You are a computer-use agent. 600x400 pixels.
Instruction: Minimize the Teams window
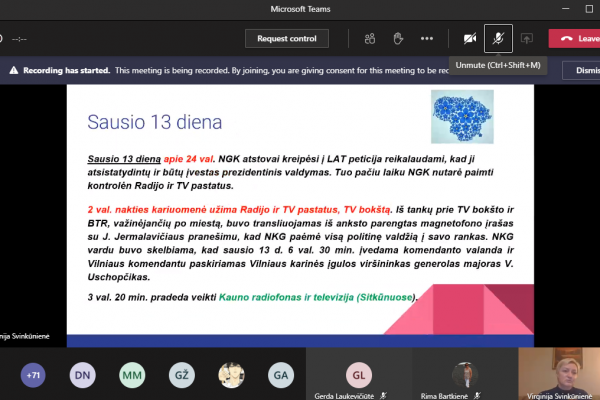coord(566,9)
